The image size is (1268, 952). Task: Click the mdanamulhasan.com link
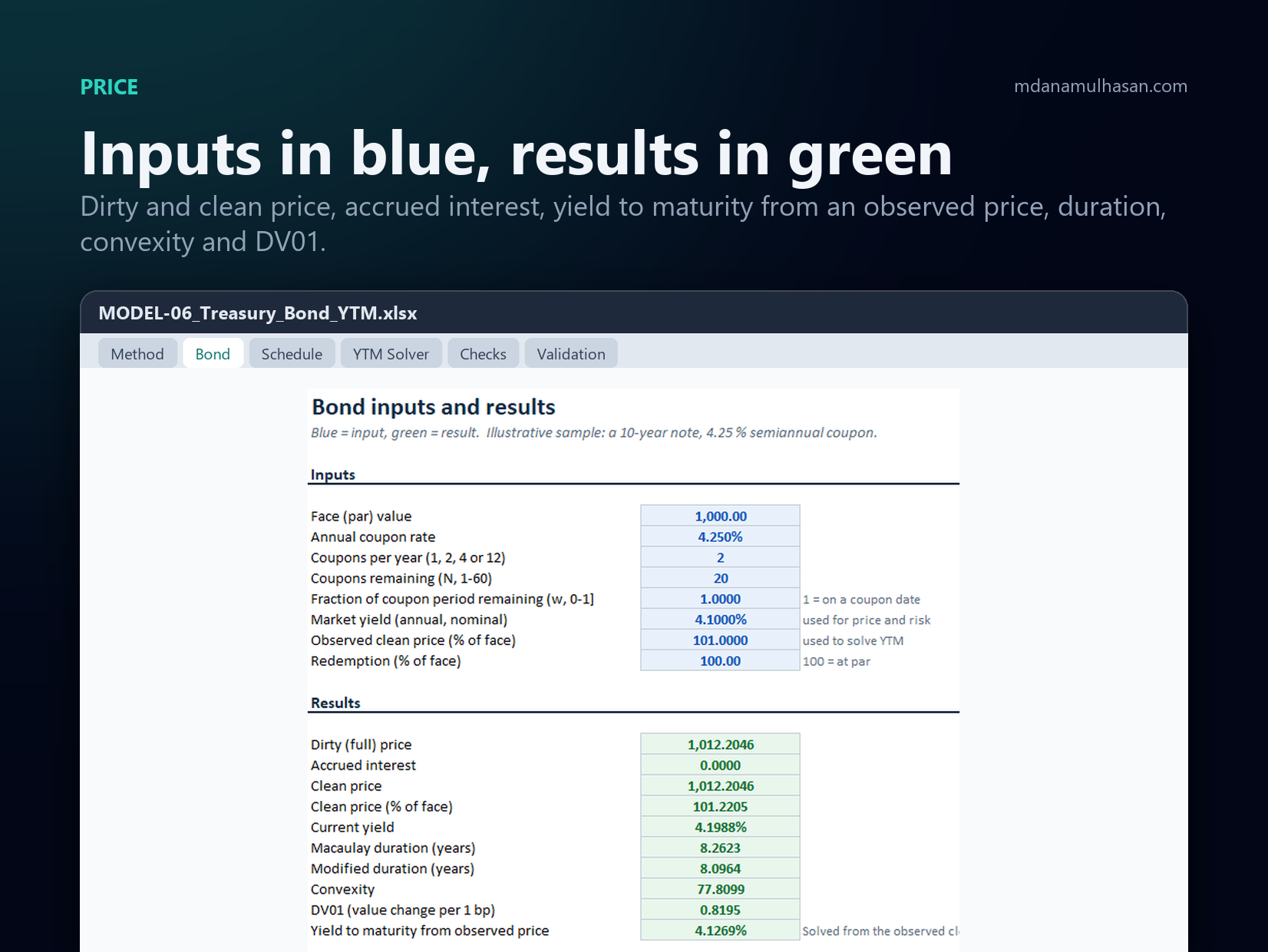(1100, 86)
